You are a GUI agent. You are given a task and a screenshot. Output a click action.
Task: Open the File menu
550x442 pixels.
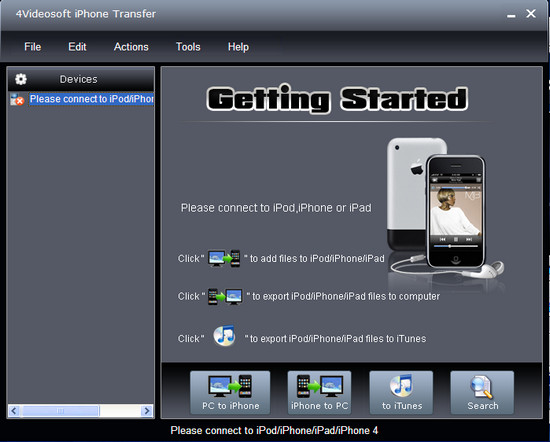tap(33, 47)
